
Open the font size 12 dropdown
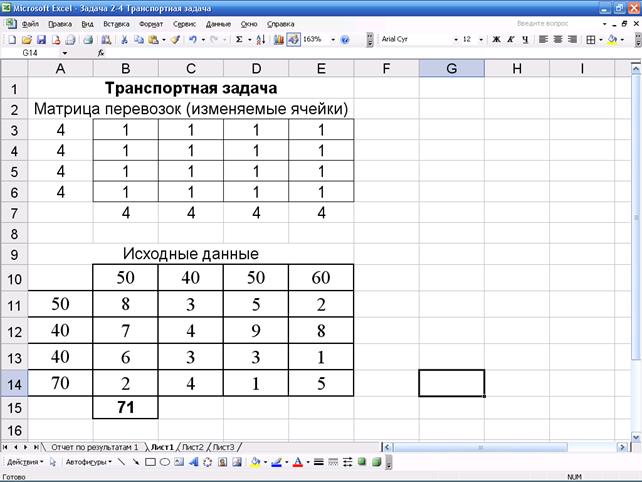481,40
